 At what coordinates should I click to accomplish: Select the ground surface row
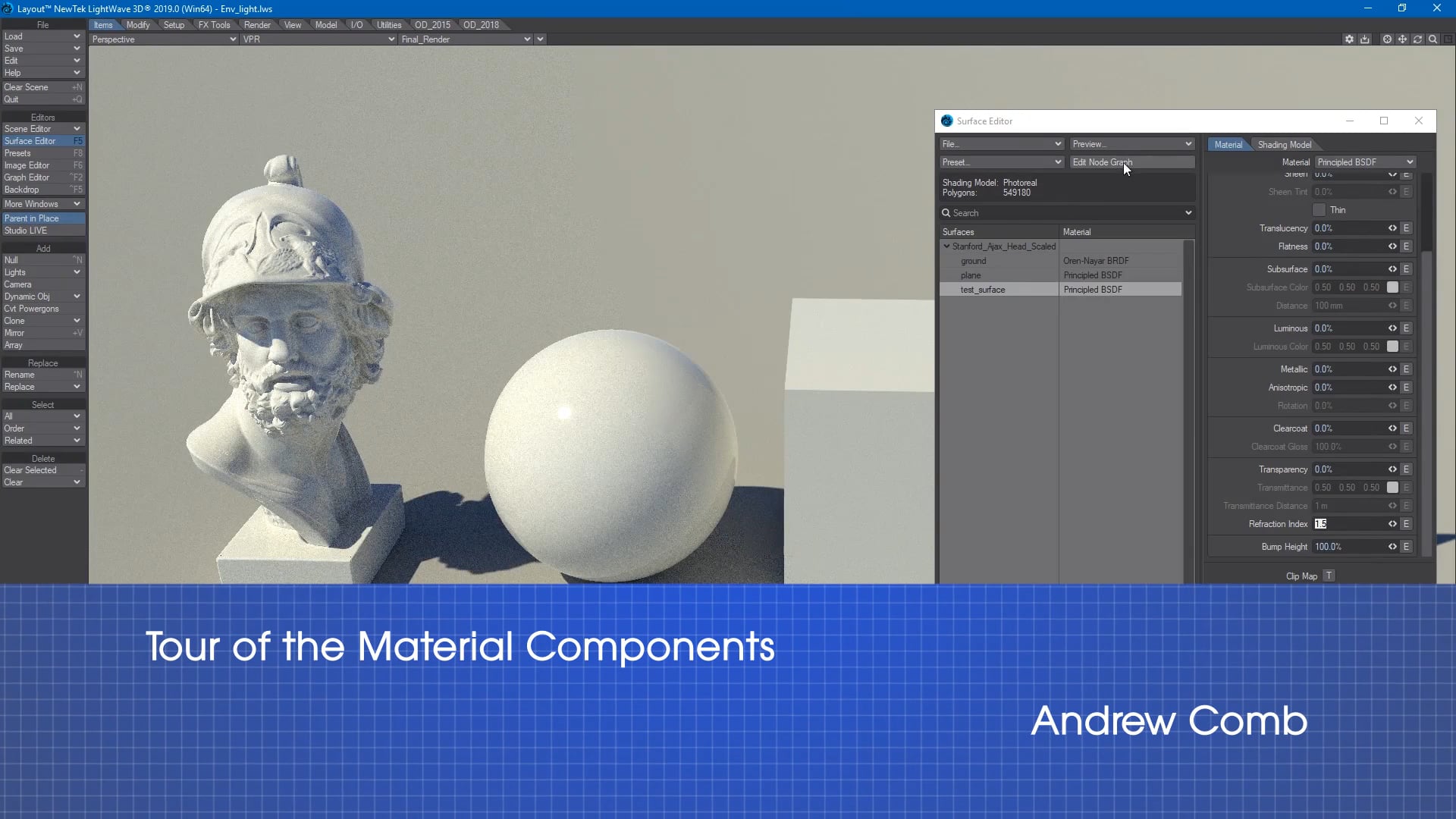[x=1060, y=261]
